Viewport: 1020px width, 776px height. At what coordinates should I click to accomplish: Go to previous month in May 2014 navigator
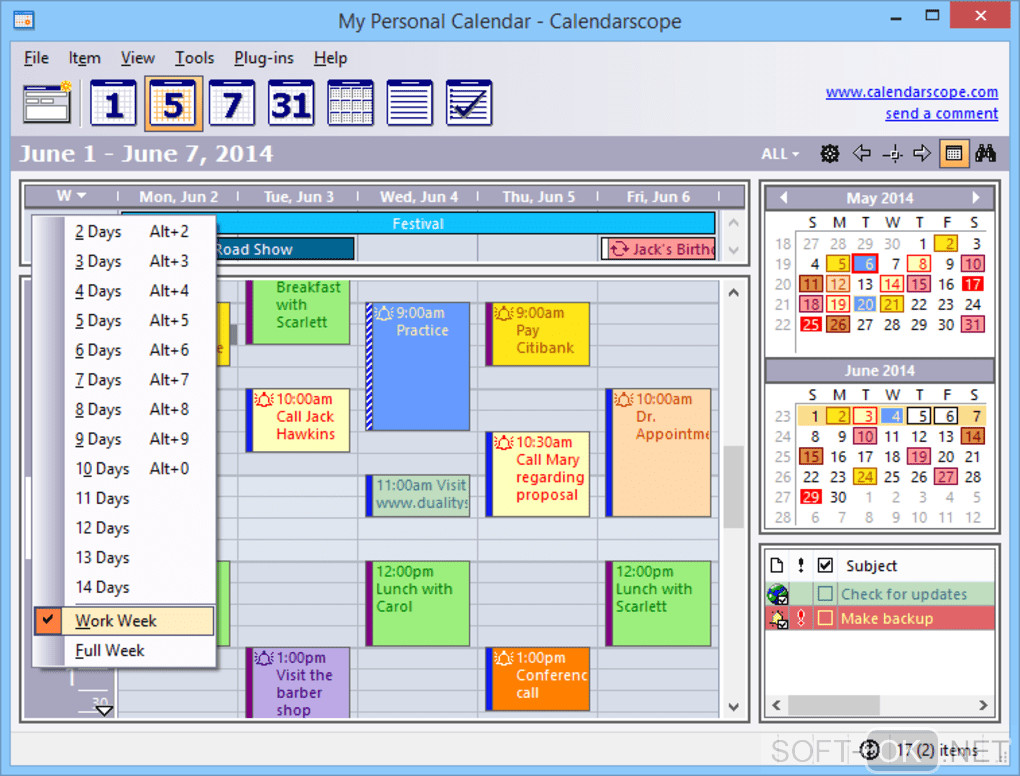click(x=784, y=198)
